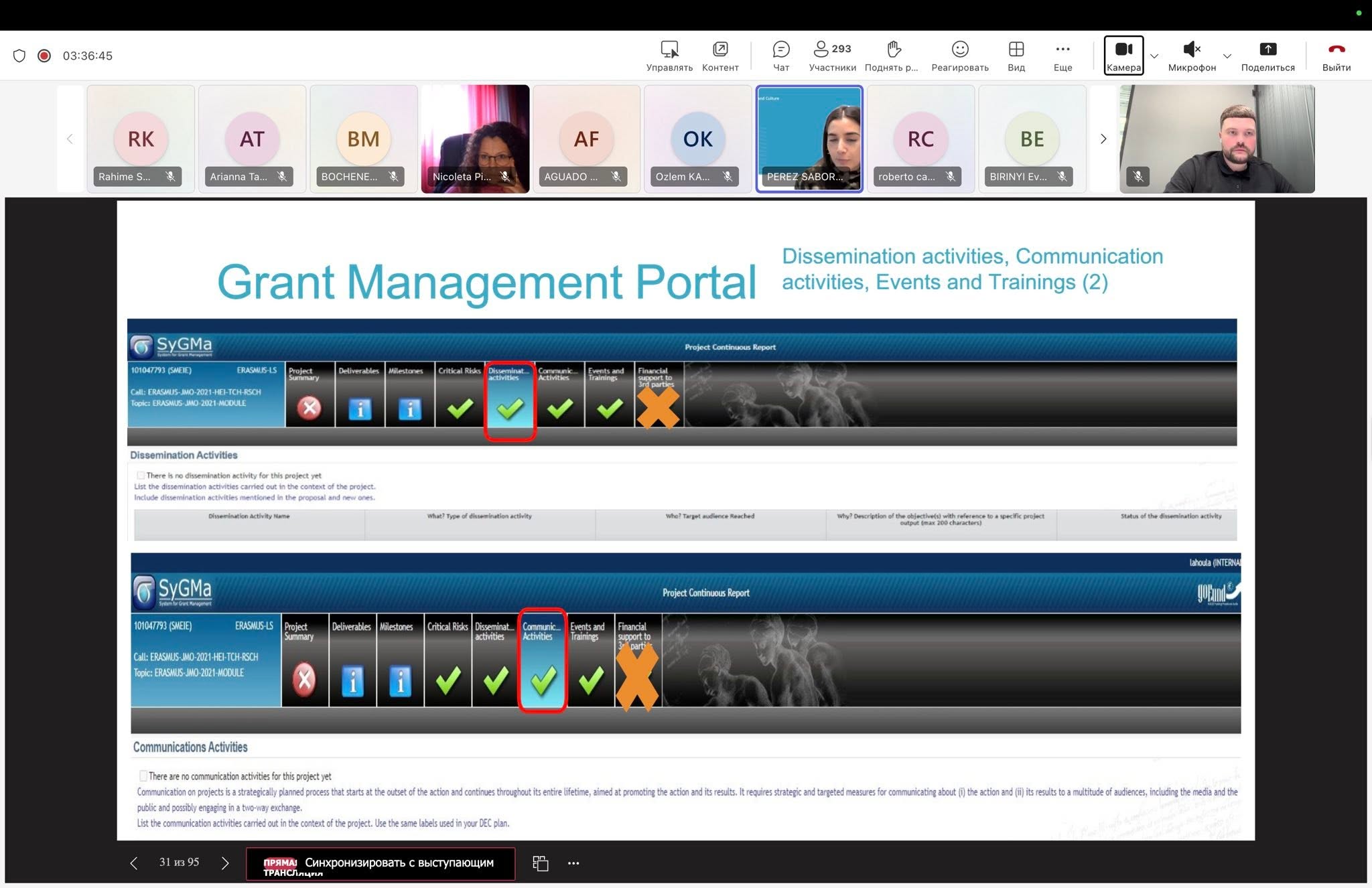Toggle the Камера camera on or off
This screenshot has height=888, width=1372.
tap(1123, 56)
